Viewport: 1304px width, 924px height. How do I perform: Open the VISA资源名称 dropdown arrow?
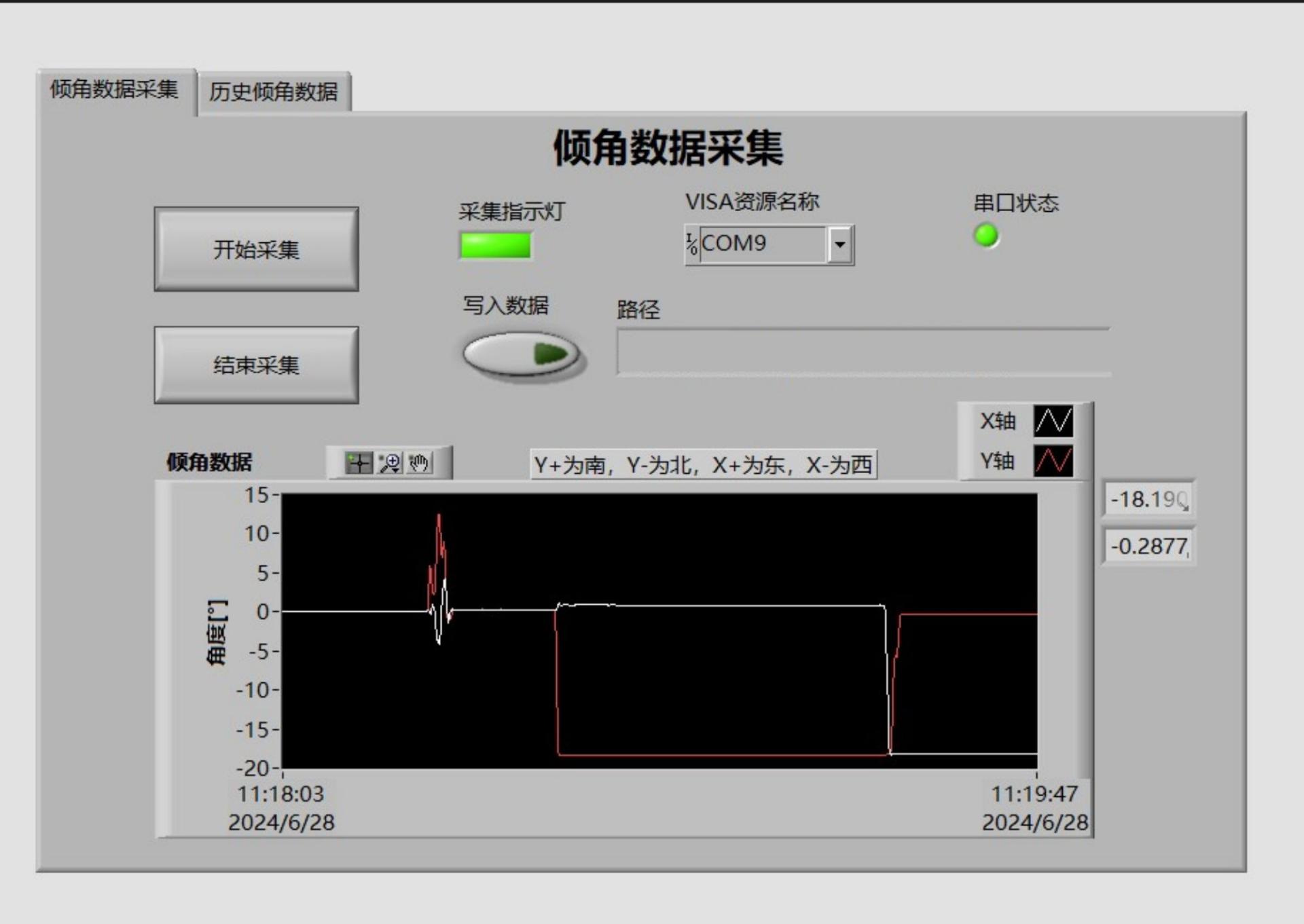(x=840, y=244)
